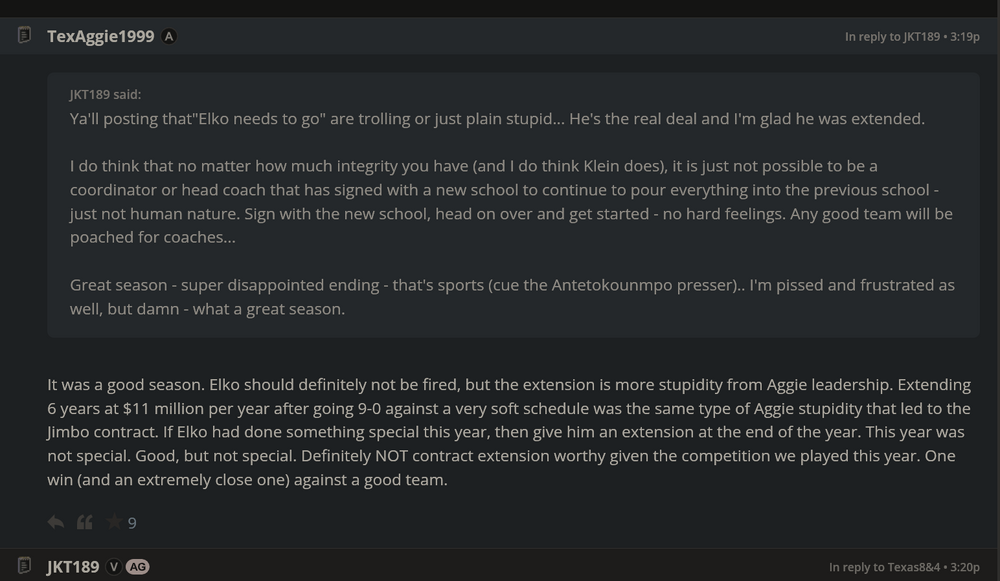Click the circular A badge next to TexAggie1999
The image size is (1000, 581).
point(167,35)
